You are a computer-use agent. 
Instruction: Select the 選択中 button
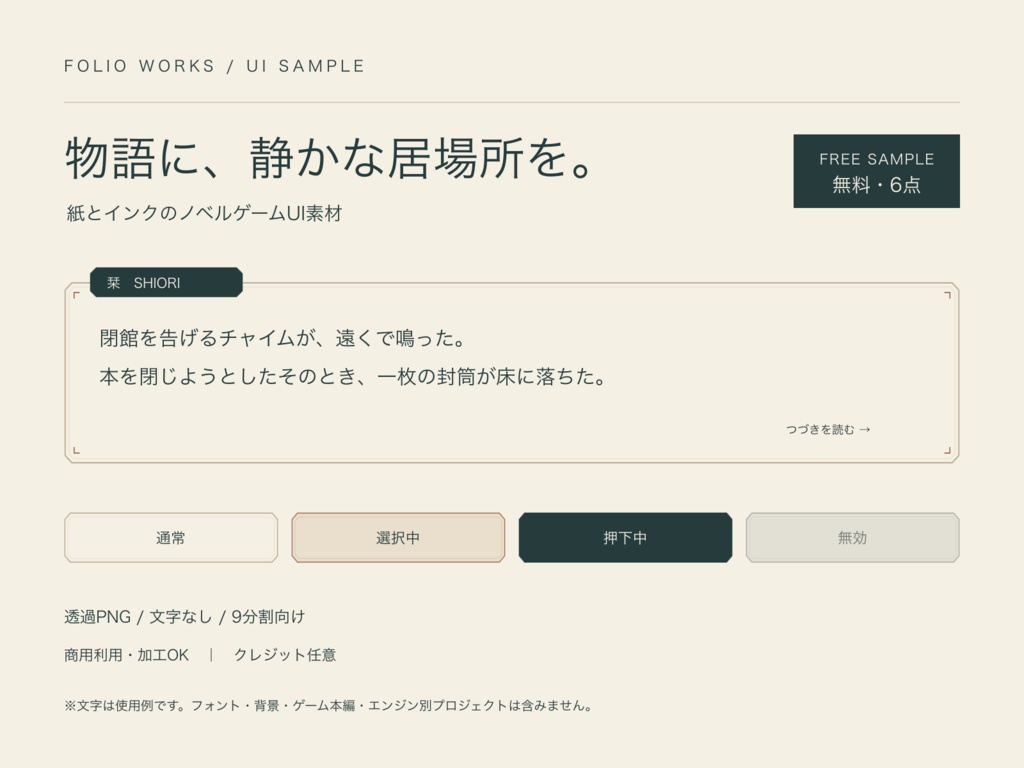(x=398, y=537)
